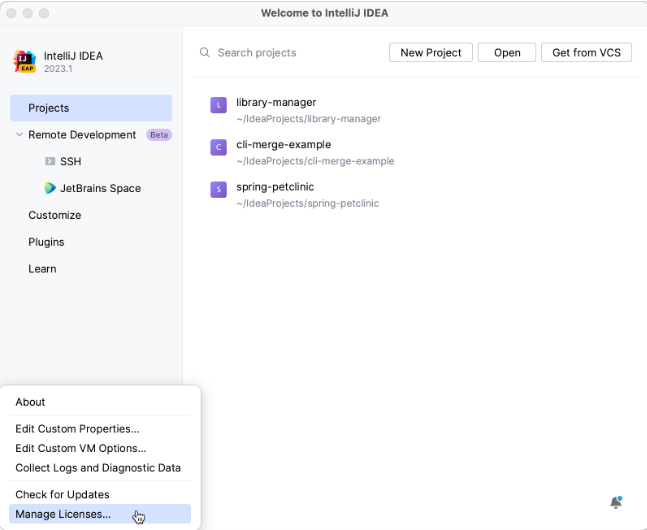This screenshot has height=530, width=647.
Task: Click the Open button
Action: click(x=507, y=52)
